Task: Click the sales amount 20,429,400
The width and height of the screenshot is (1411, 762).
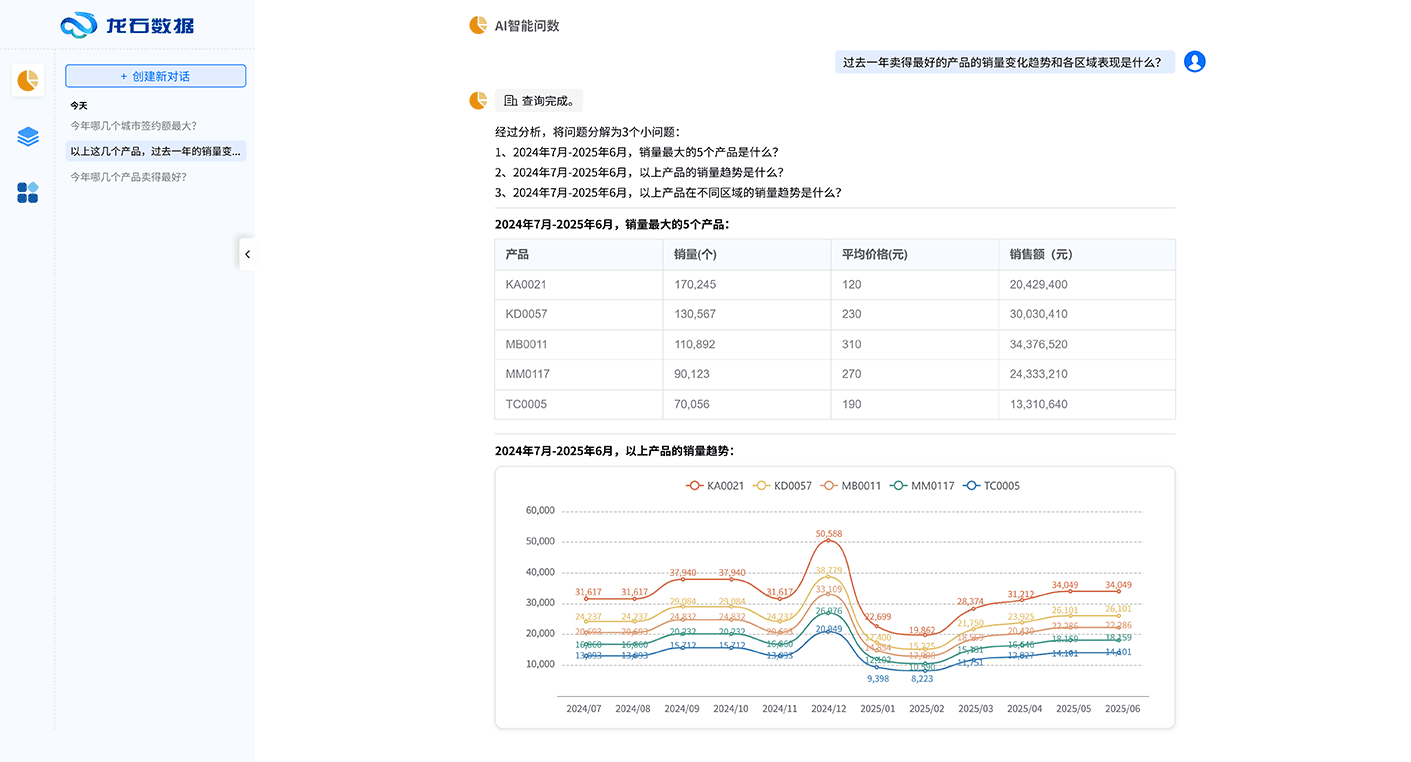Action: point(1038,285)
